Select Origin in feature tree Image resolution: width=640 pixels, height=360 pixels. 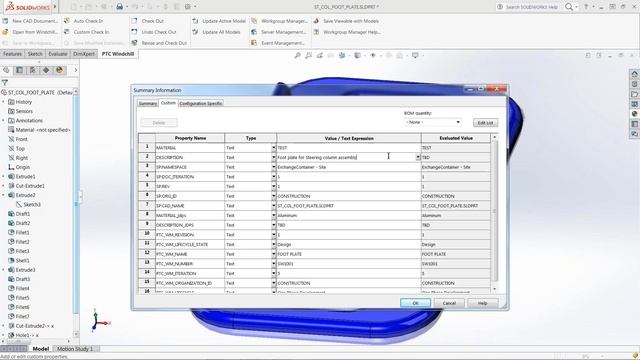point(22,167)
